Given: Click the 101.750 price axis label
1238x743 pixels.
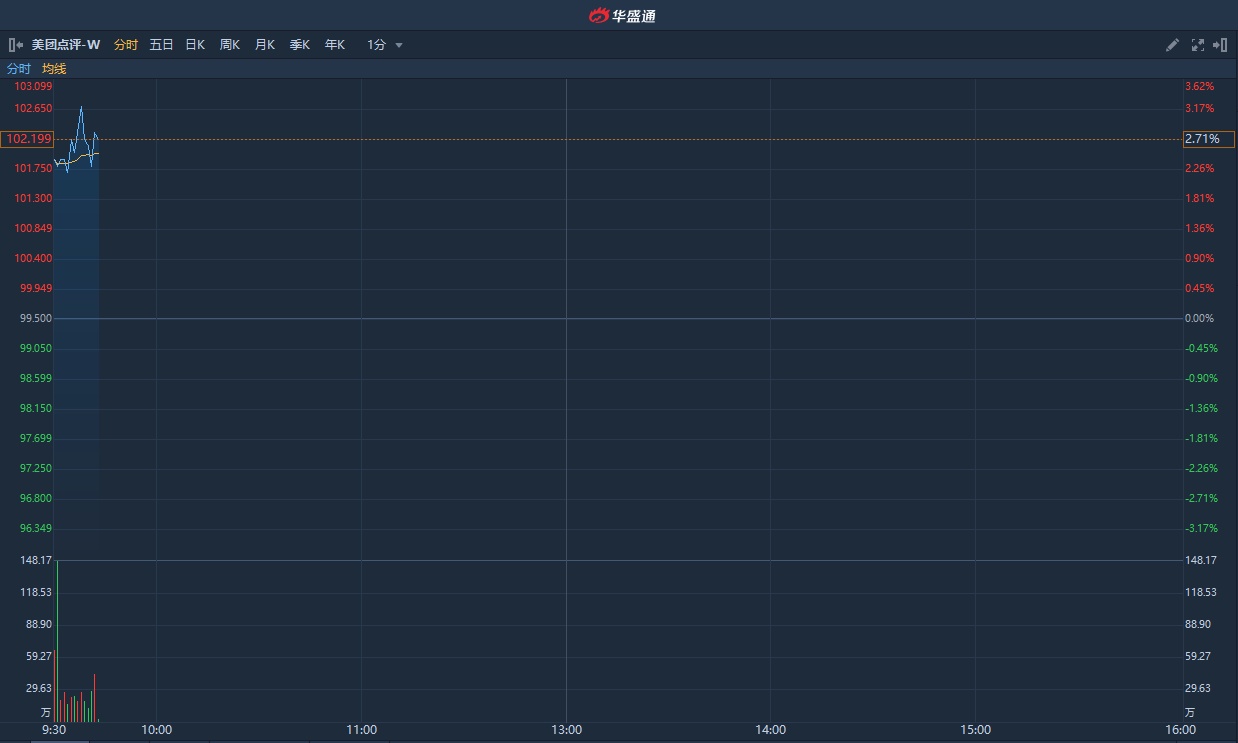Looking at the screenshot, I should pos(33,168).
